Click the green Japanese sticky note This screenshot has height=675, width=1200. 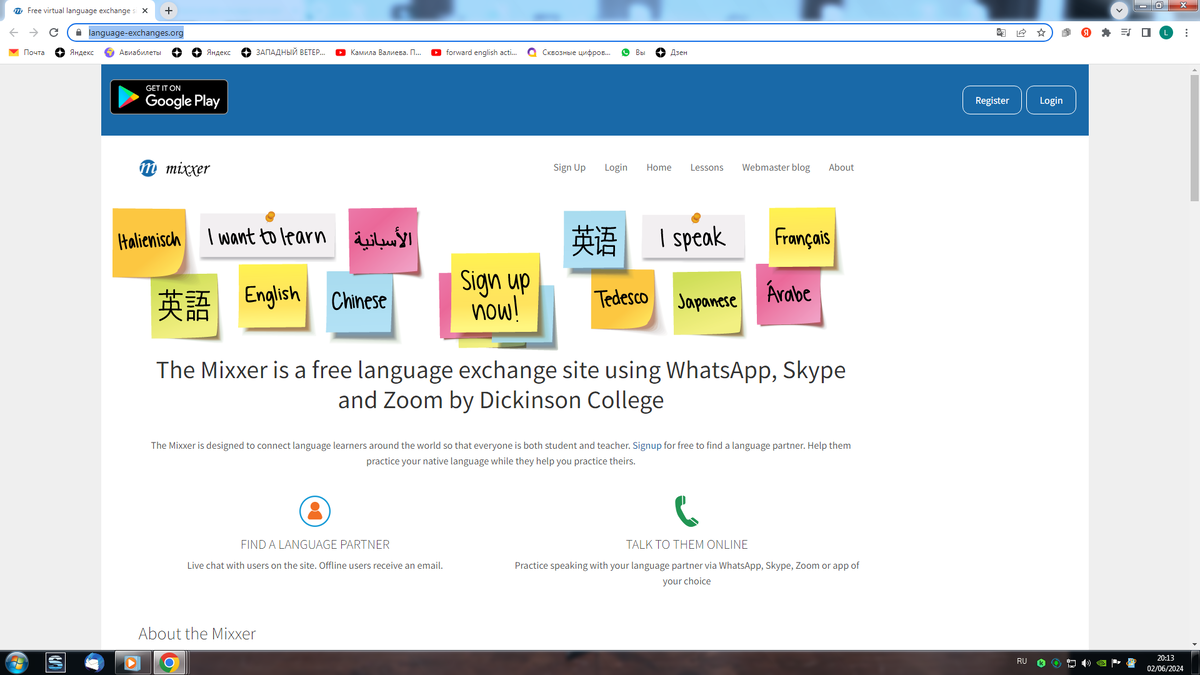[x=707, y=302]
